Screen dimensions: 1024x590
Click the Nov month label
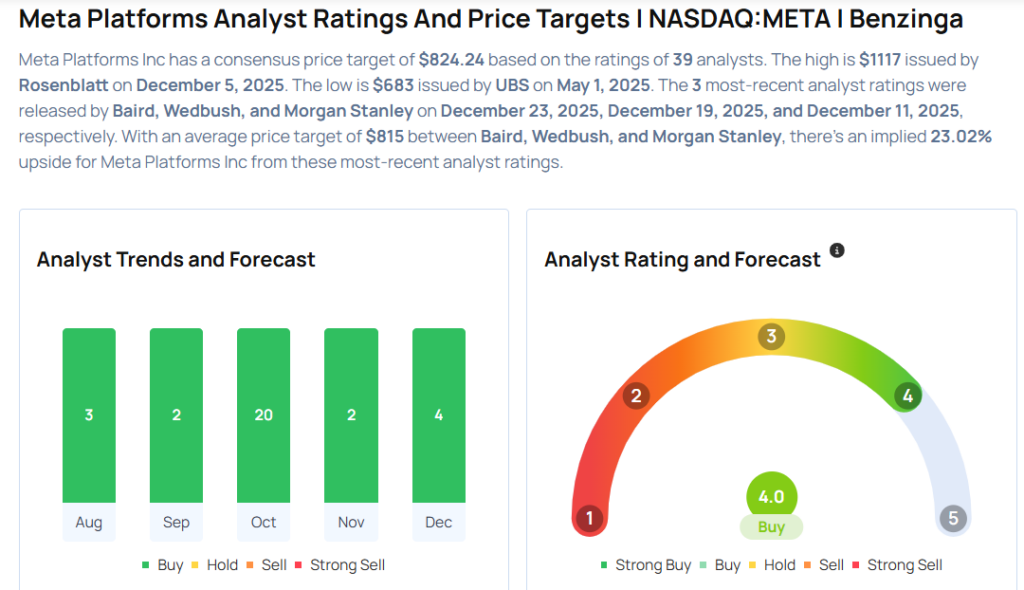click(x=351, y=522)
